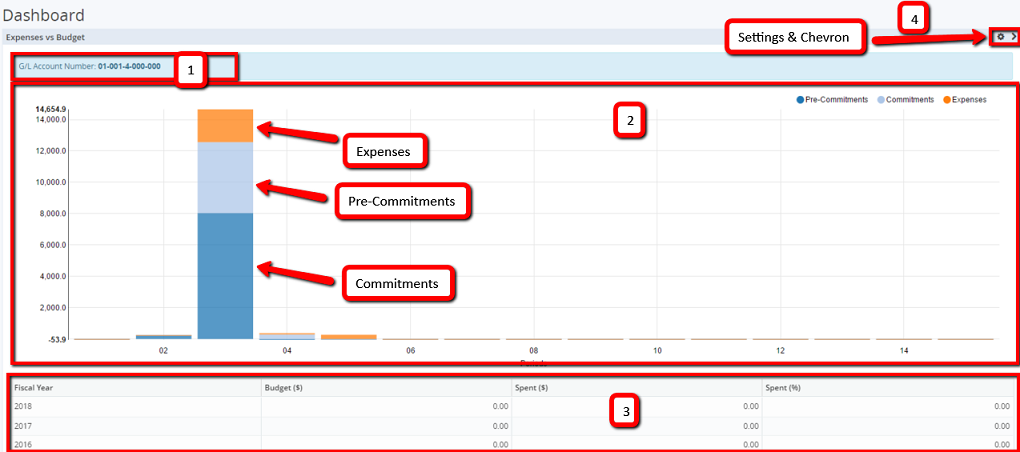The width and height of the screenshot is (1020, 452).
Task: Click the chevron arrow beside the gear
Action: pyautogui.click(x=1013, y=37)
